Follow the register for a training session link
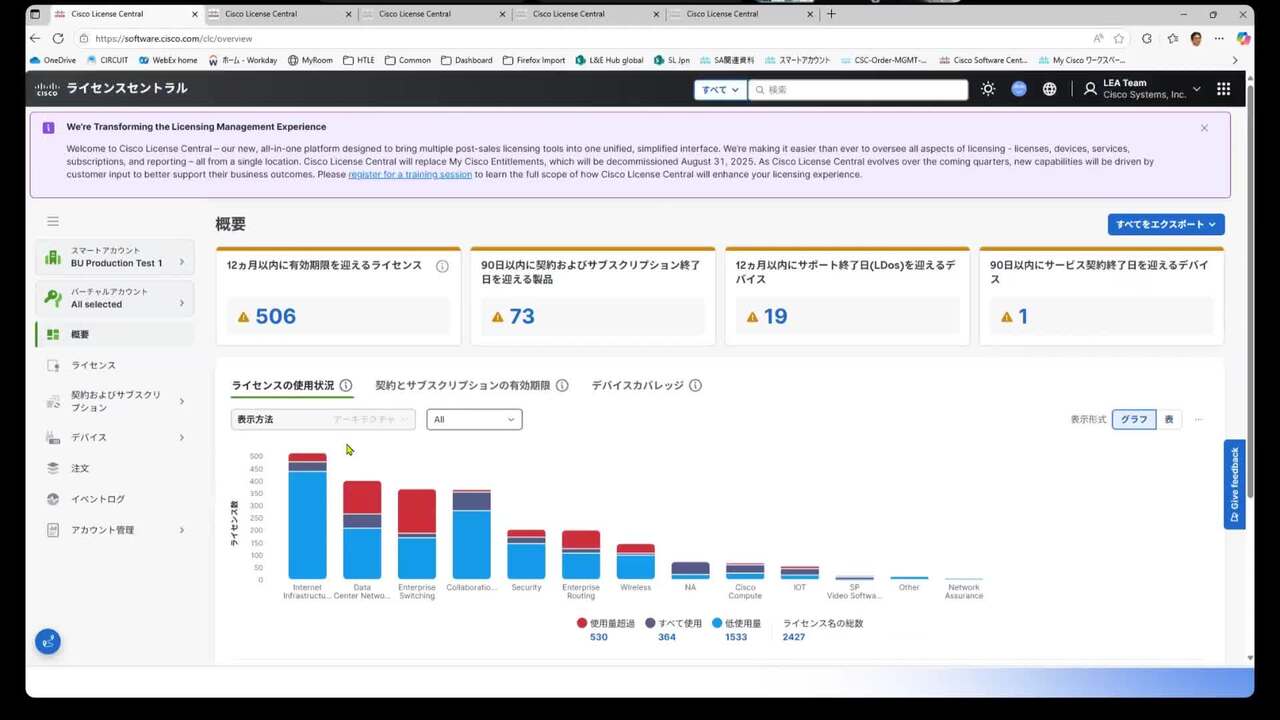Image resolution: width=1280 pixels, height=720 pixels. click(x=410, y=175)
